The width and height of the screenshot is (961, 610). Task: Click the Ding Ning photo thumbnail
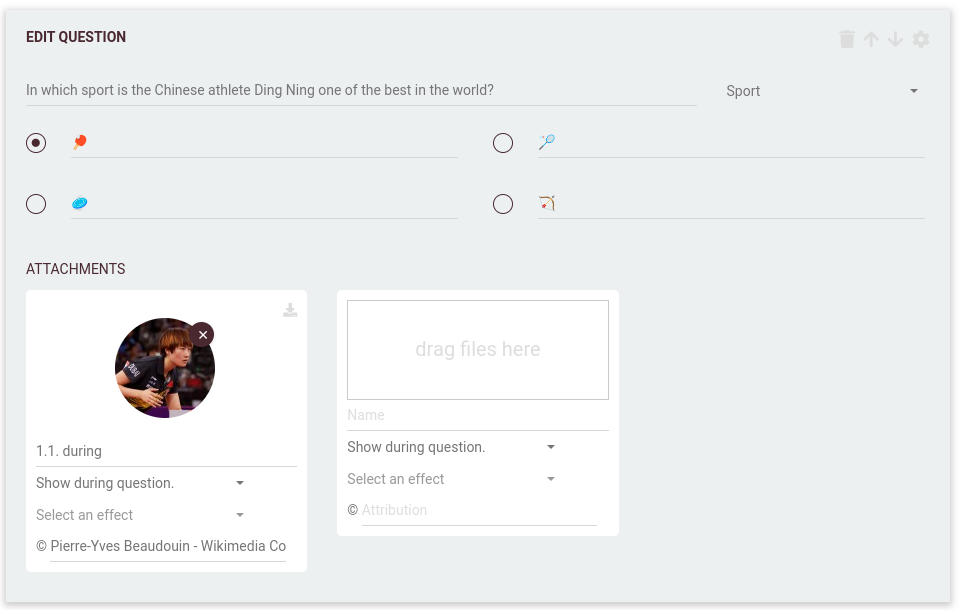(x=164, y=367)
